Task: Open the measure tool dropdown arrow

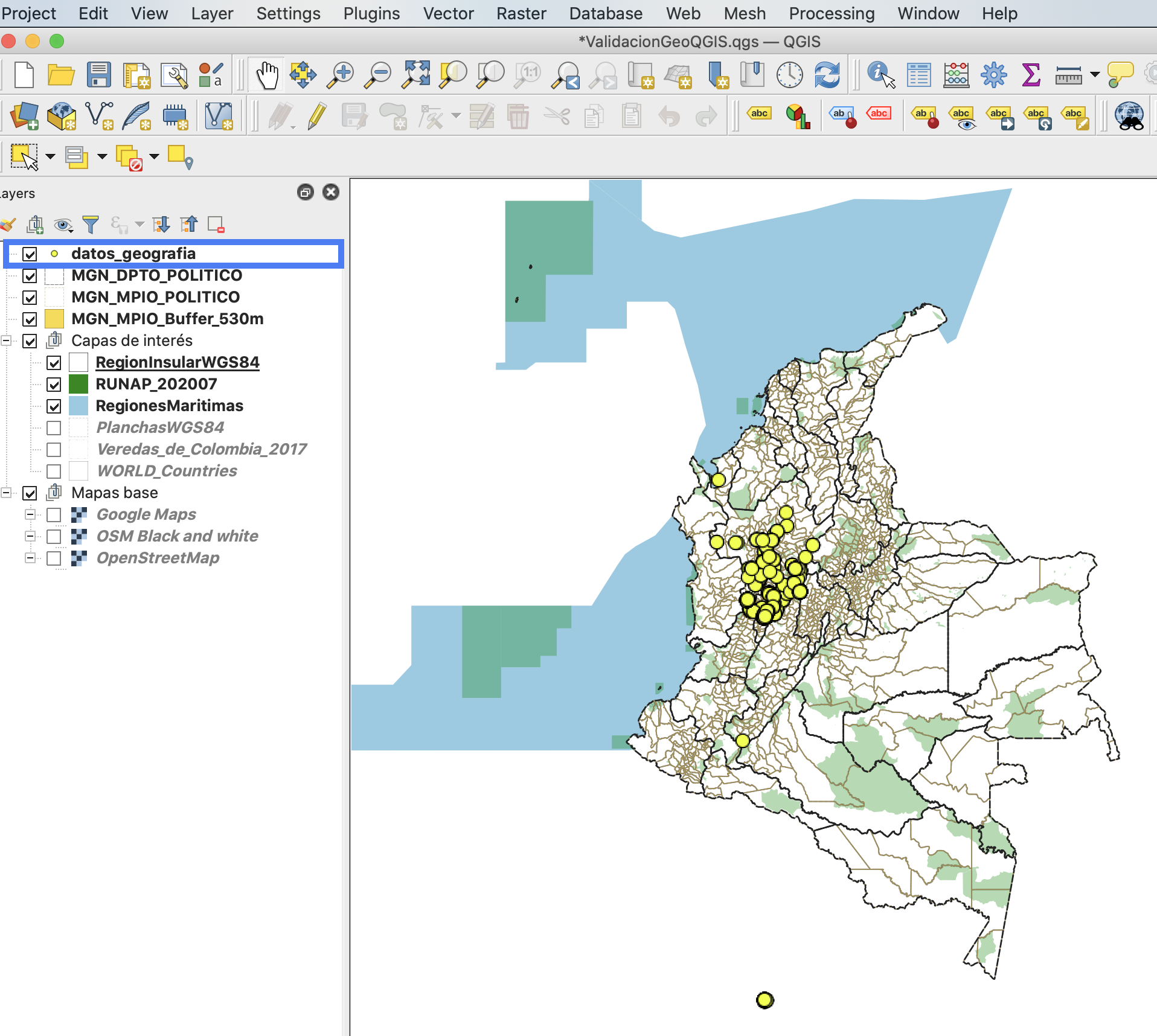Action: click(x=1095, y=75)
